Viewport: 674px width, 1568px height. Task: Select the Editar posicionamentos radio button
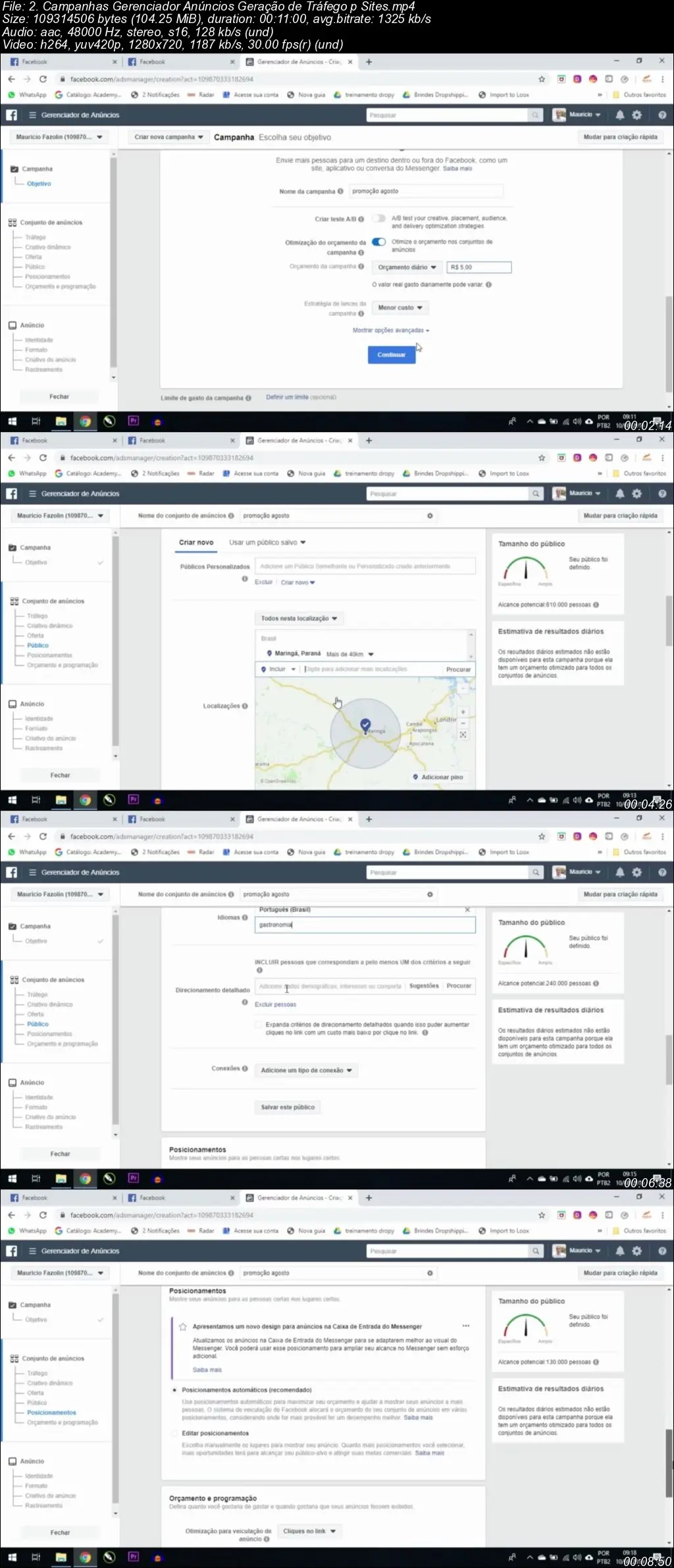(x=175, y=1433)
